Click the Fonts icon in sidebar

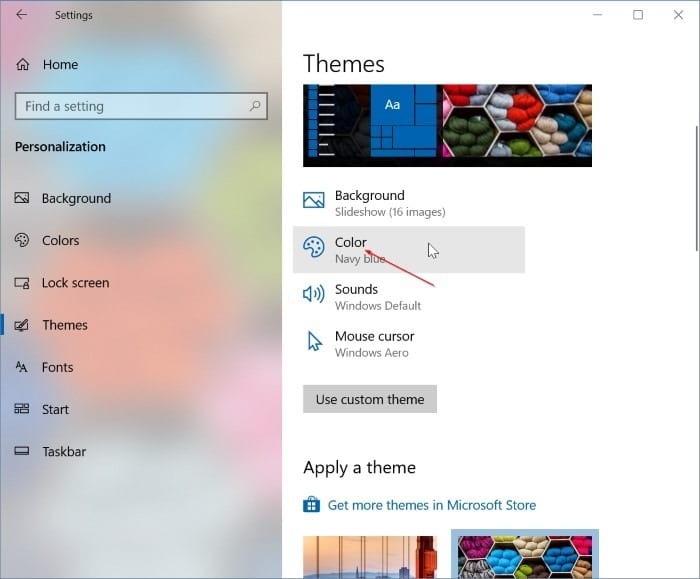tap(21, 367)
